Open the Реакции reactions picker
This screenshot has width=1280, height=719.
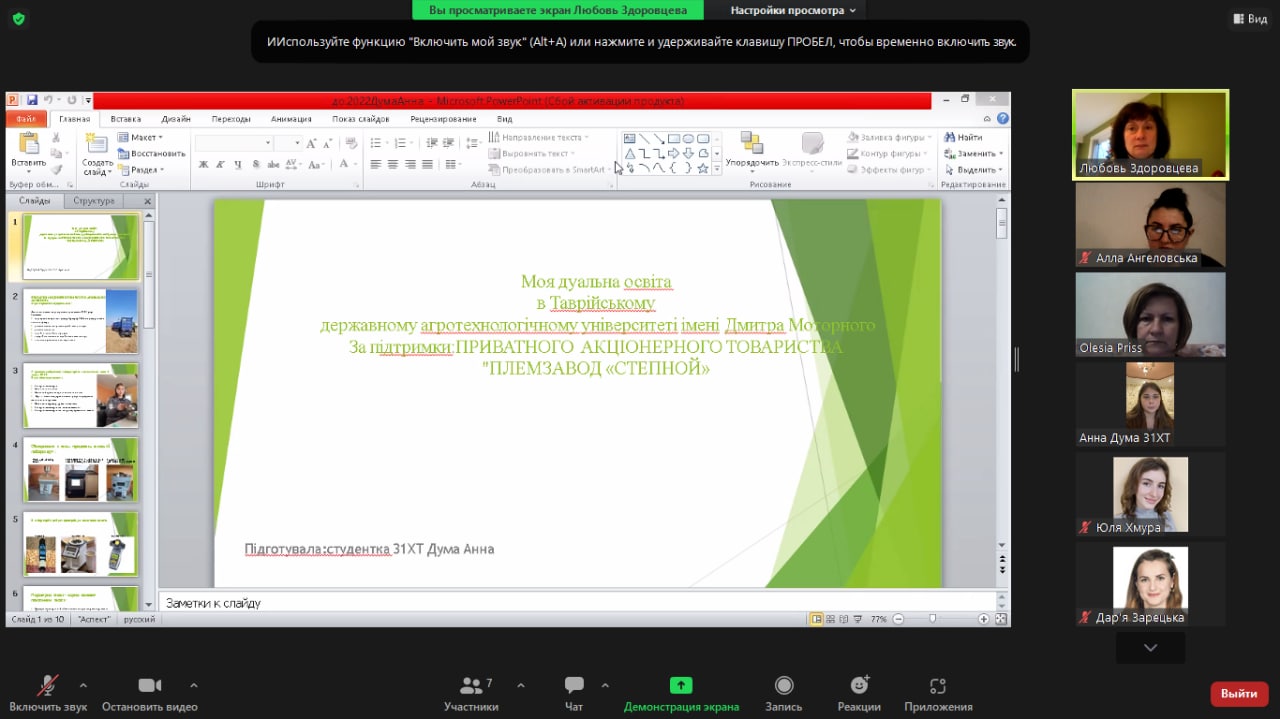(x=859, y=693)
